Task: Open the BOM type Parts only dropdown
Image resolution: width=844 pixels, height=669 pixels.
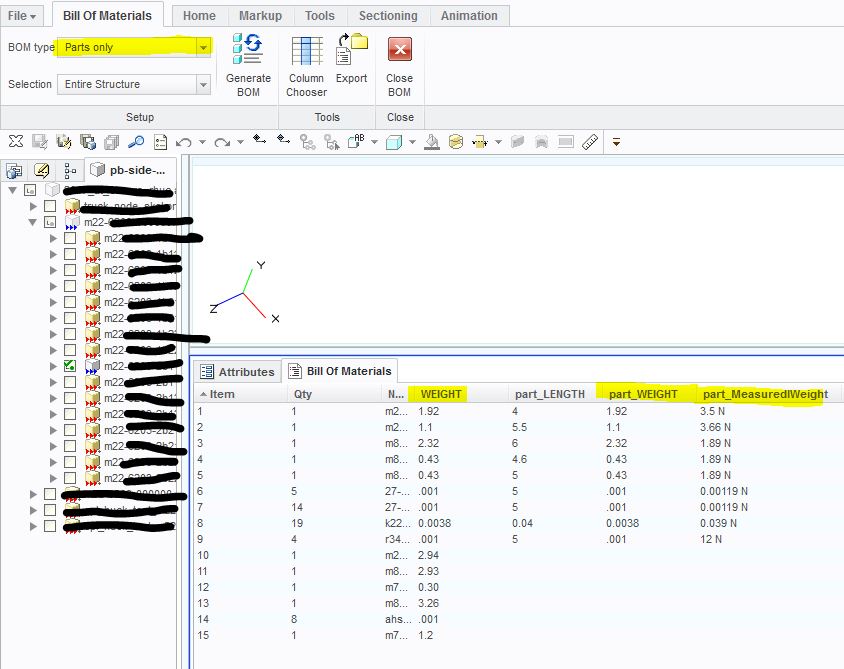Action: coord(203,47)
